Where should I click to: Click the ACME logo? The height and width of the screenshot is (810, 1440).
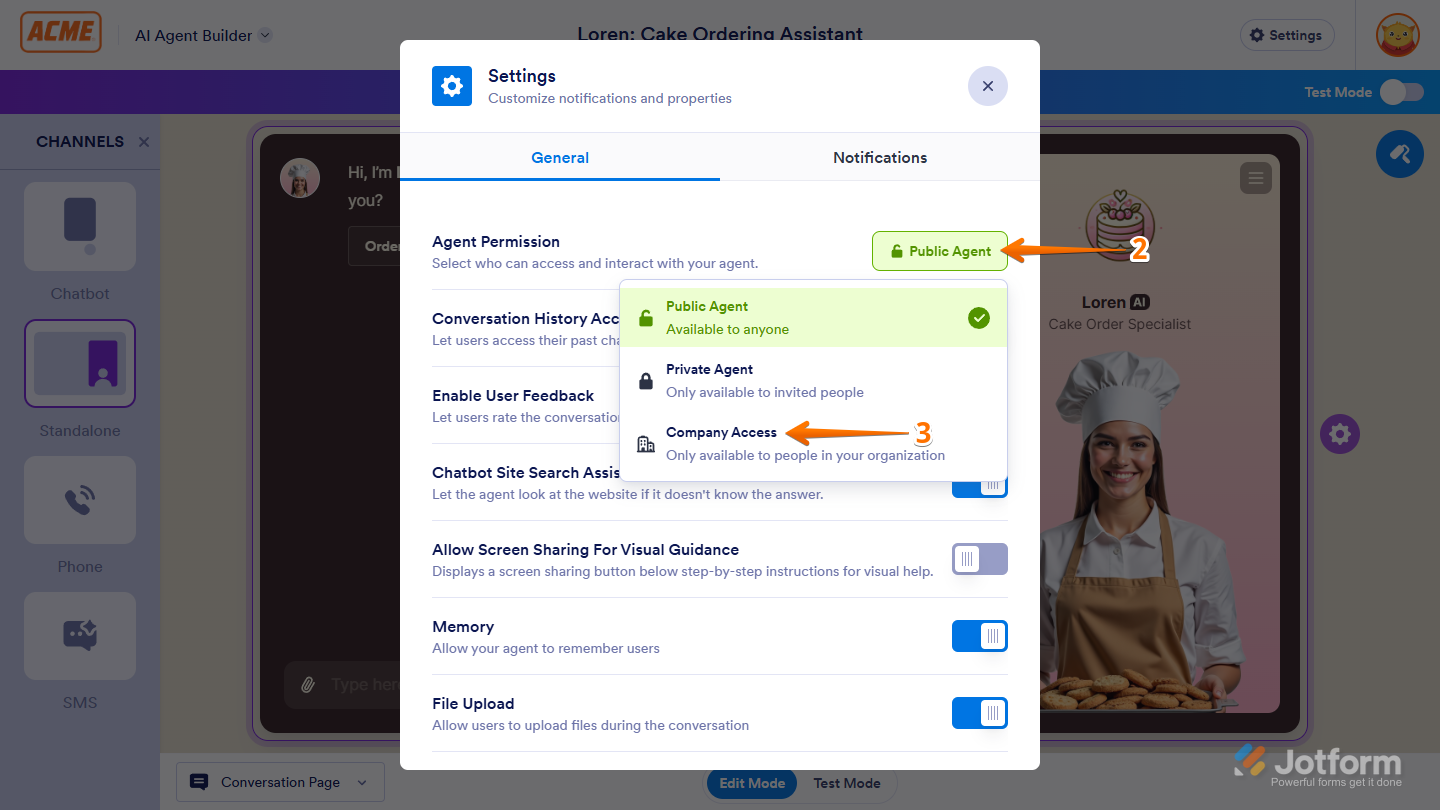click(x=61, y=33)
